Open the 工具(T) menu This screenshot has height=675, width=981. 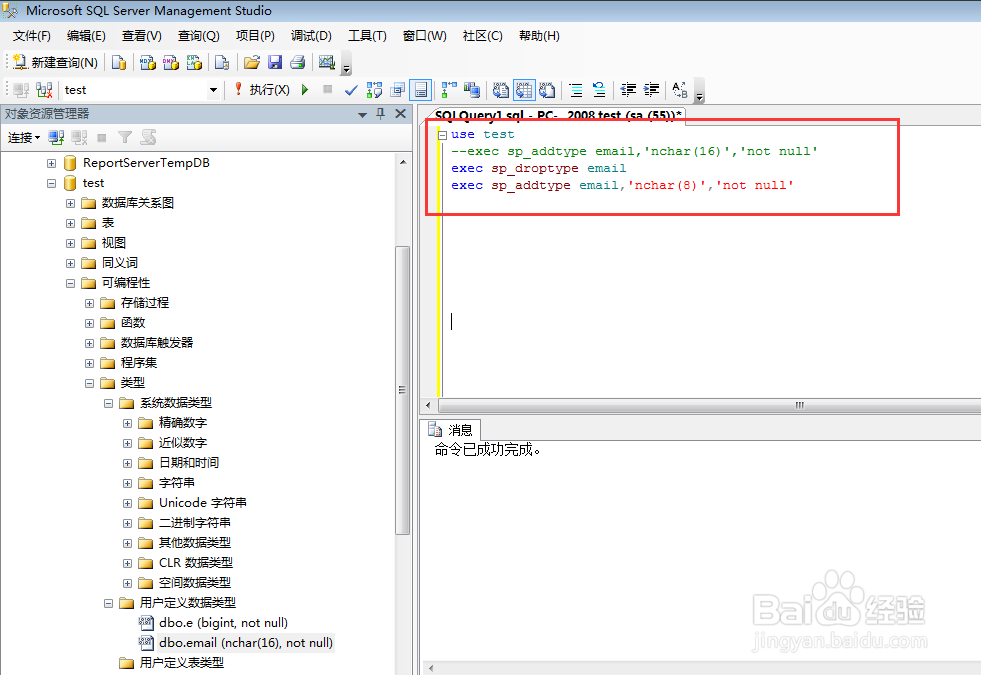367,36
